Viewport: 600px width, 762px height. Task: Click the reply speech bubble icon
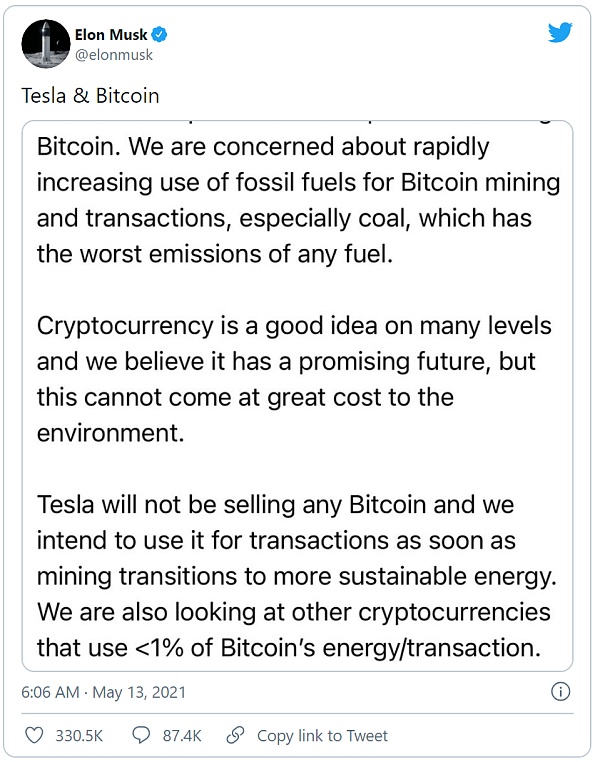tap(142, 735)
